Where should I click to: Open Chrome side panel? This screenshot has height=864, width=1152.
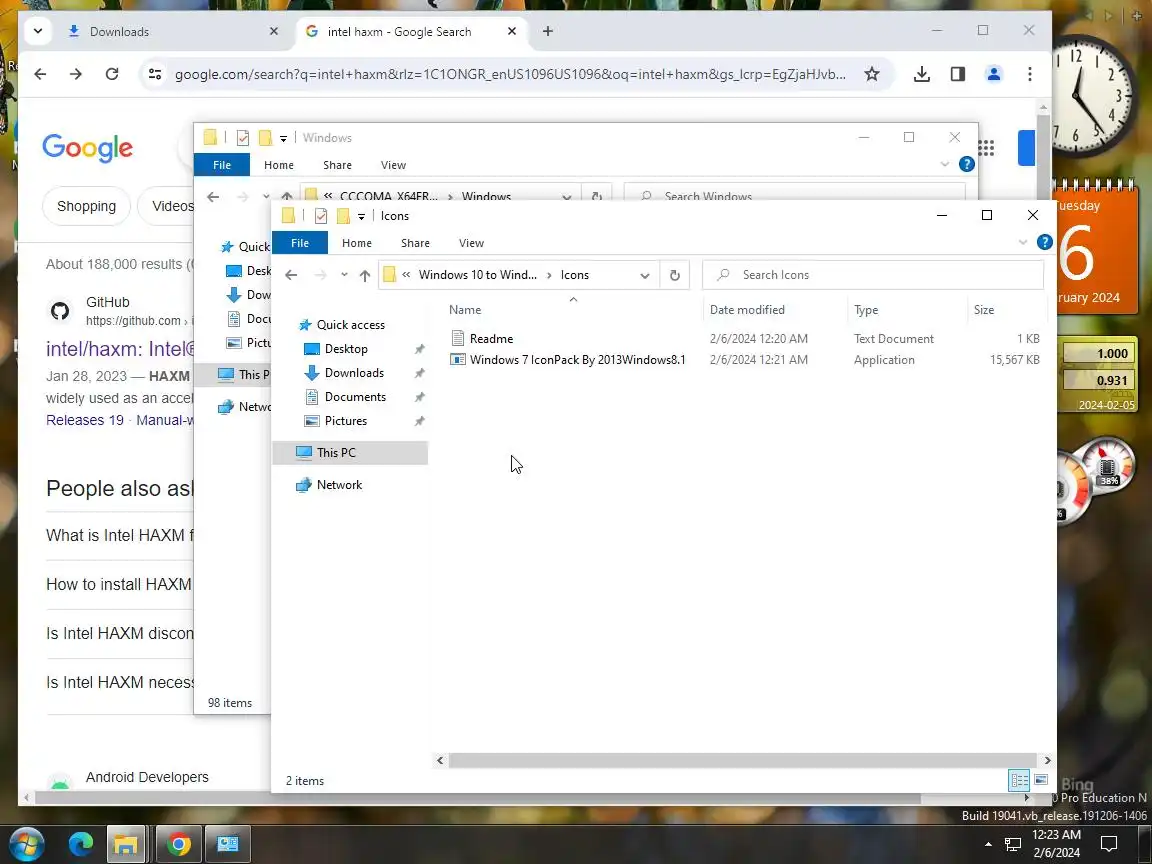coord(957,73)
